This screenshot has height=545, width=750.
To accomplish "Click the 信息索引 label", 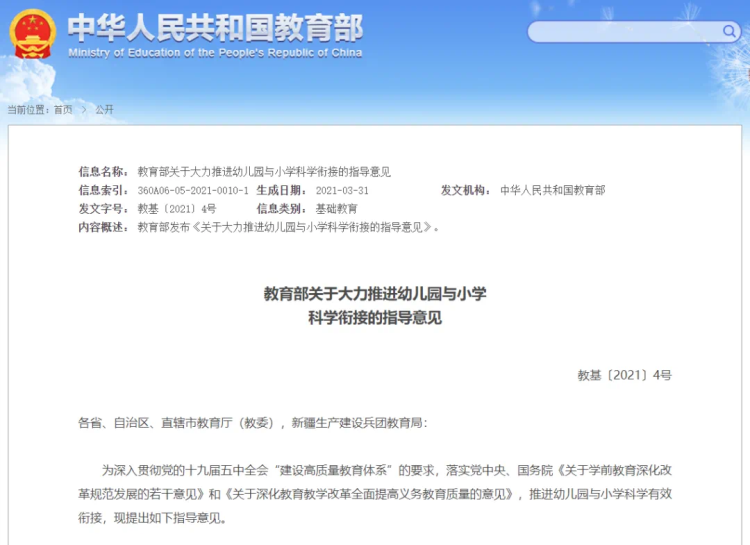I will [x=104, y=190].
